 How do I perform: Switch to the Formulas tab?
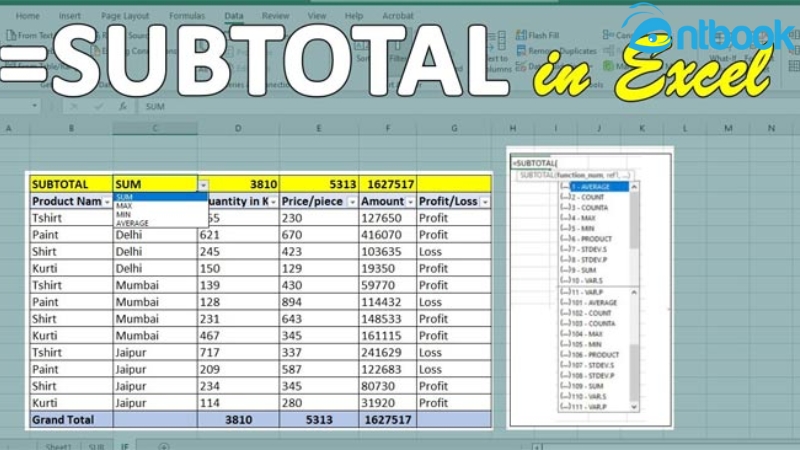[x=187, y=16]
